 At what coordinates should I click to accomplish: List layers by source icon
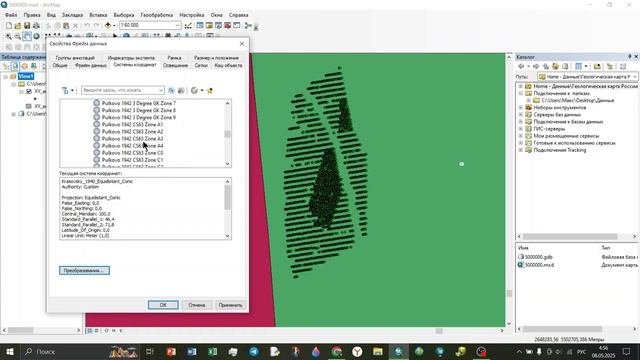click(15, 66)
